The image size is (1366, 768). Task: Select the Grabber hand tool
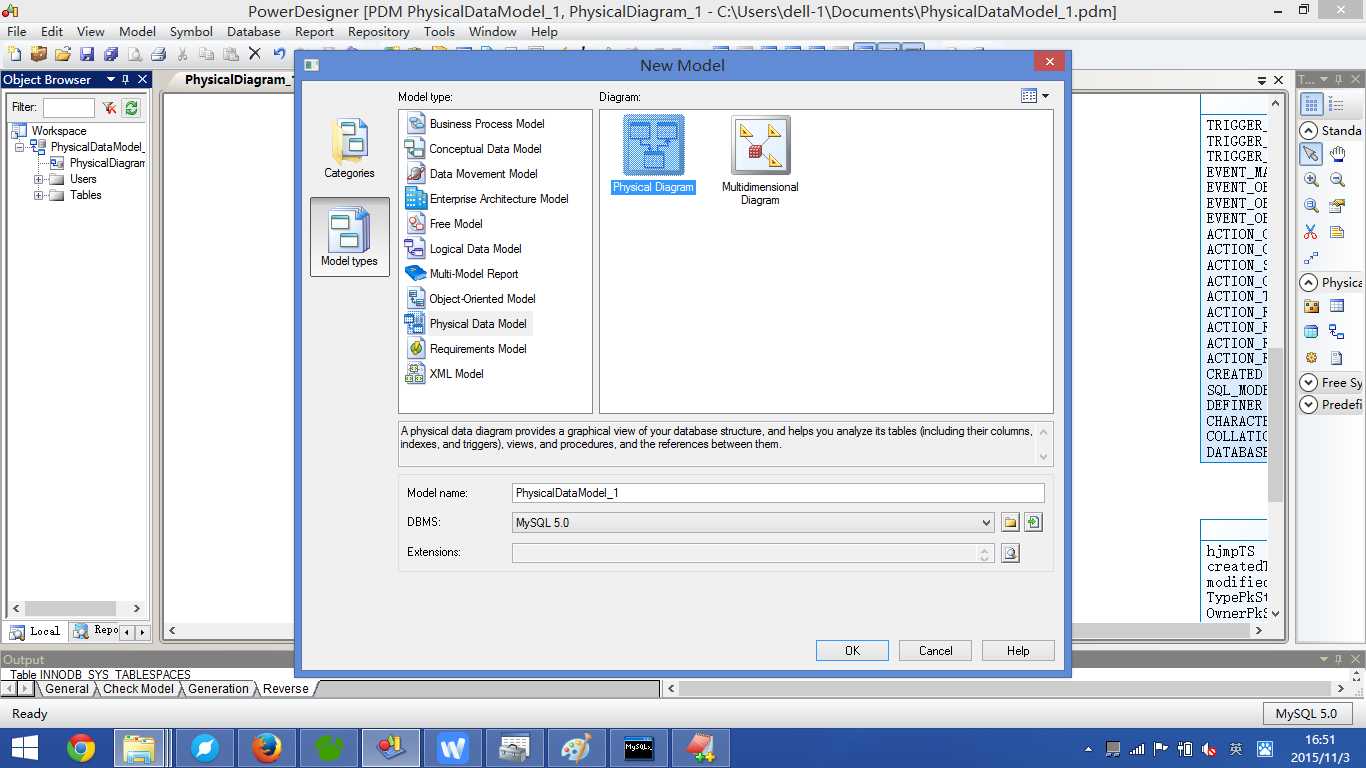pos(1337,154)
